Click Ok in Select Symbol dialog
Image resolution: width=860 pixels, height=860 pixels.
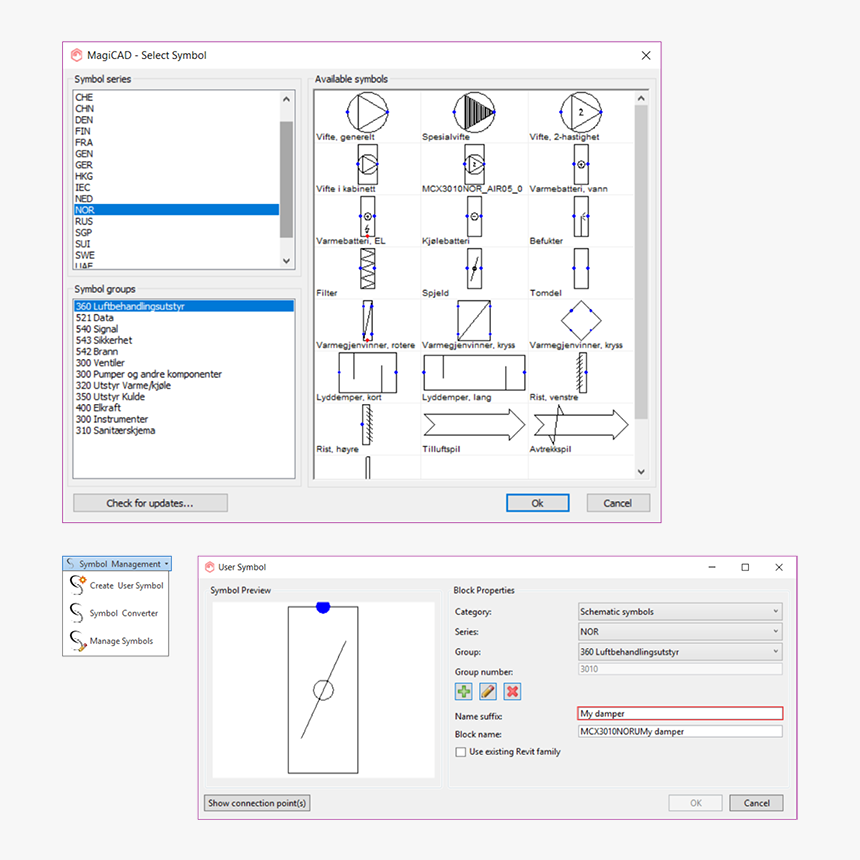538,503
